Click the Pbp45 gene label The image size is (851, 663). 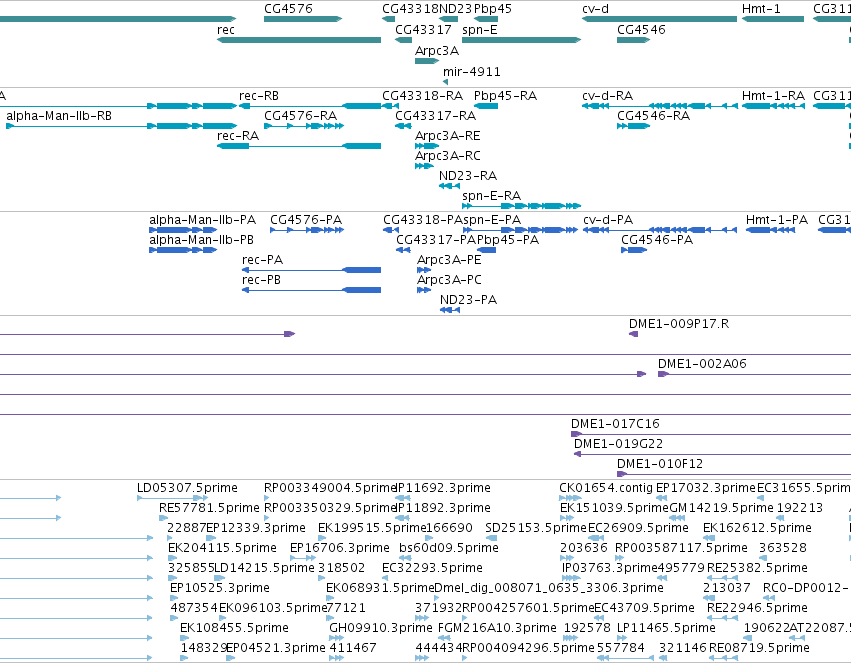click(x=493, y=9)
